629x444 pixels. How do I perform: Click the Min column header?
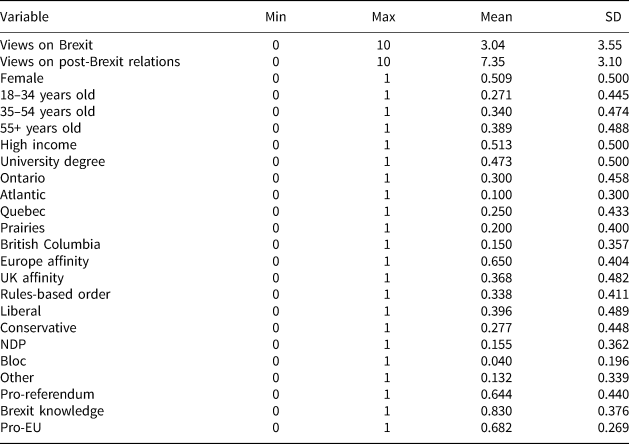pyautogui.click(x=275, y=17)
